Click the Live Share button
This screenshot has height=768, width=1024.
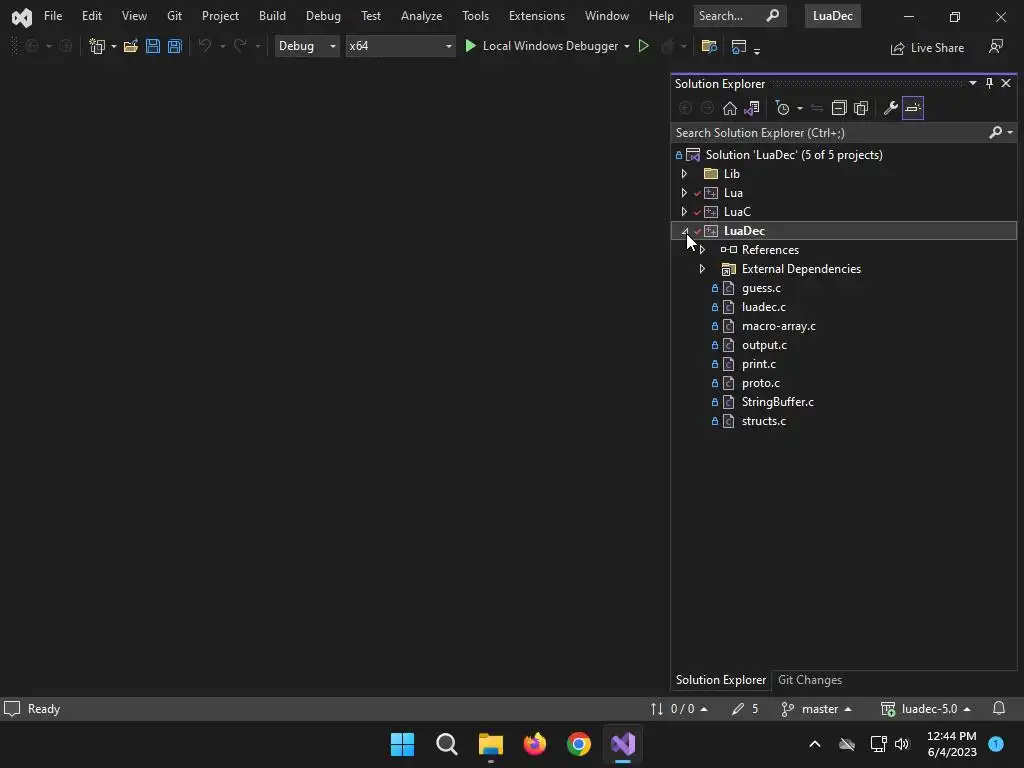927,48
